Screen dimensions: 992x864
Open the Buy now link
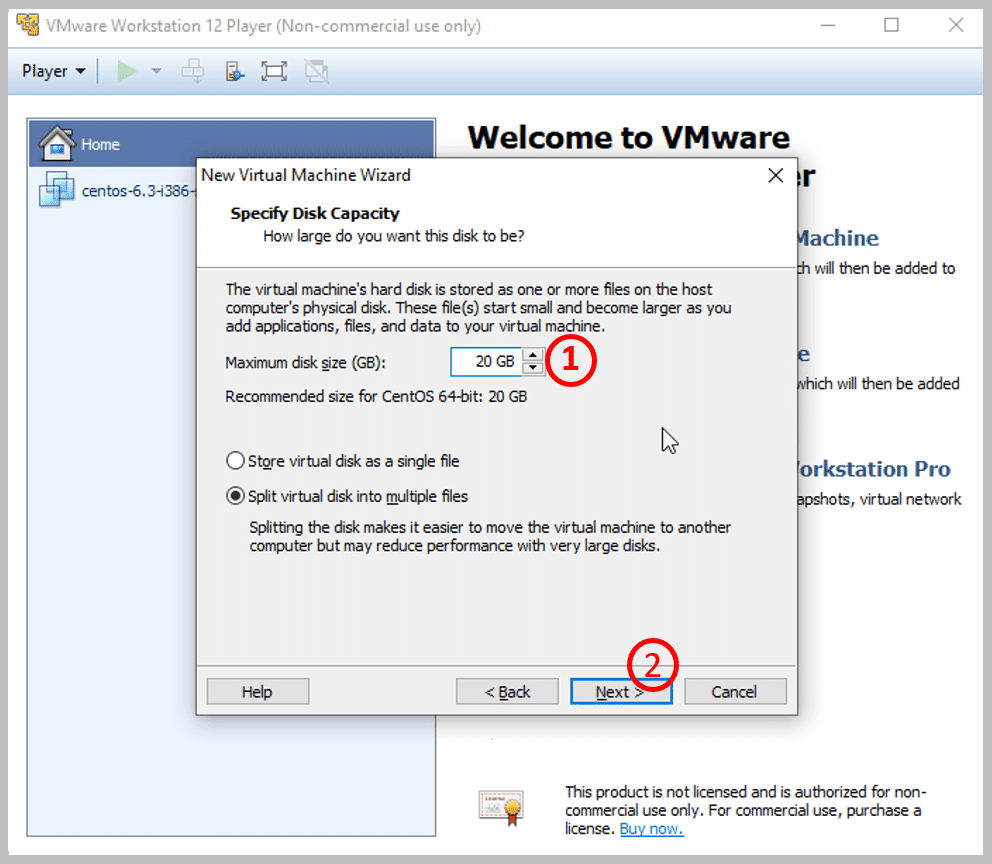coord(651,829)
